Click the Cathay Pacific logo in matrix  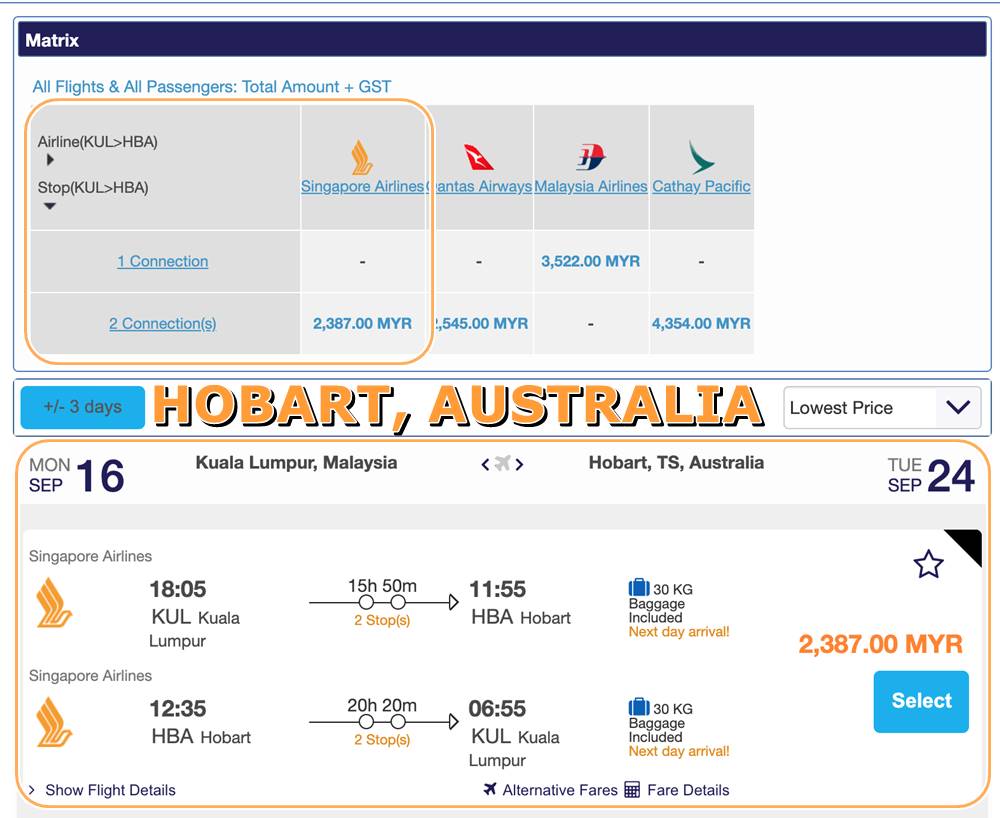coord(701,157)
